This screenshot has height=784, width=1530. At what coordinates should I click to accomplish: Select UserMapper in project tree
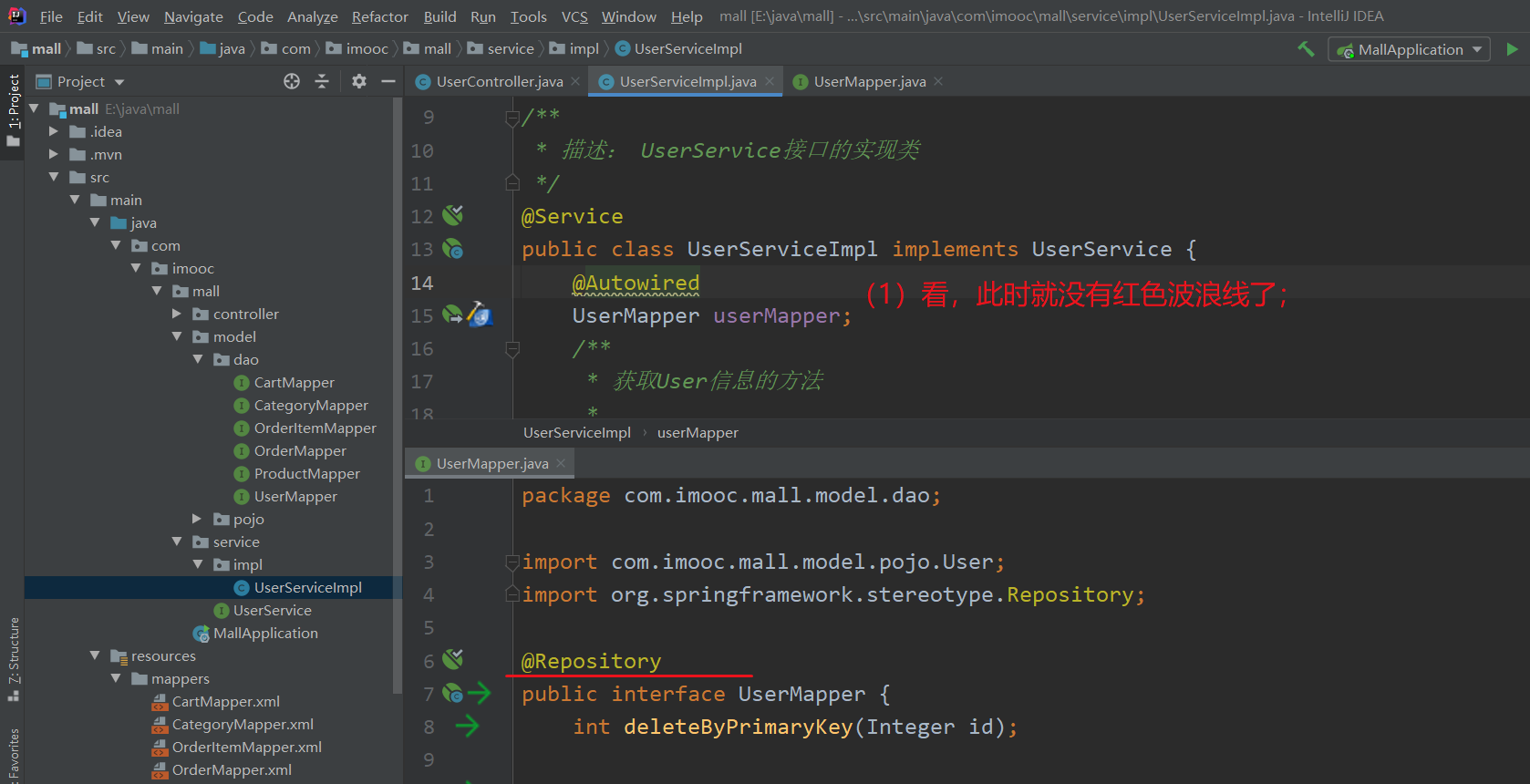pos(295,497)
